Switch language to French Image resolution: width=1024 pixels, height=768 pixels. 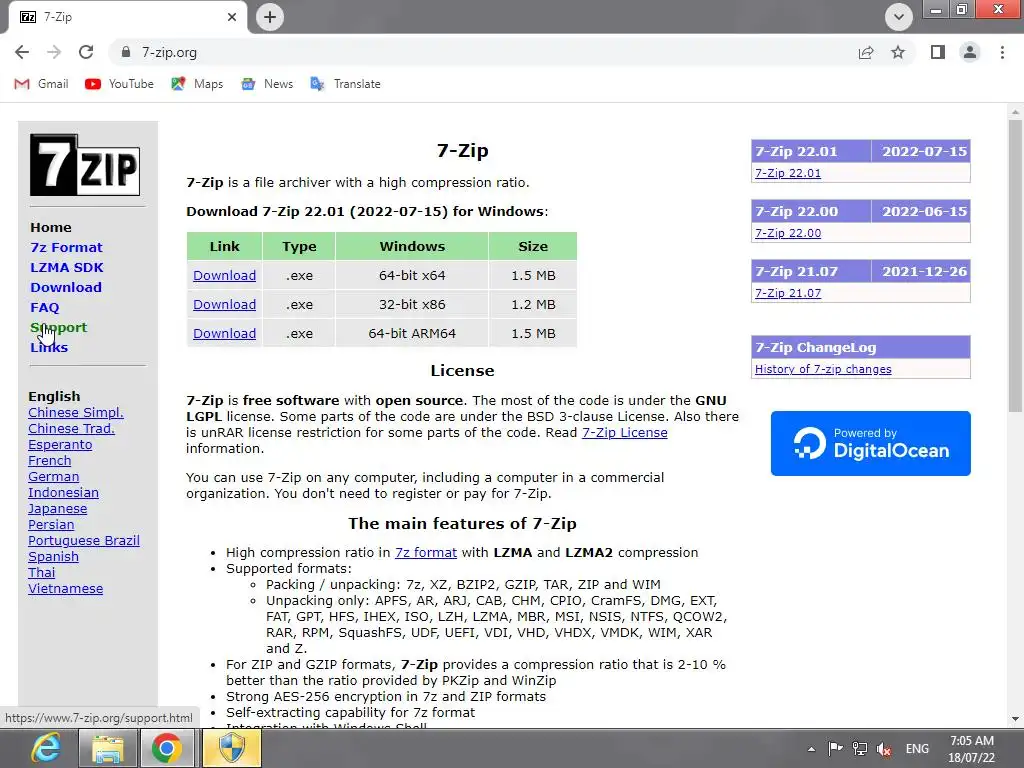tap(50, 460)
